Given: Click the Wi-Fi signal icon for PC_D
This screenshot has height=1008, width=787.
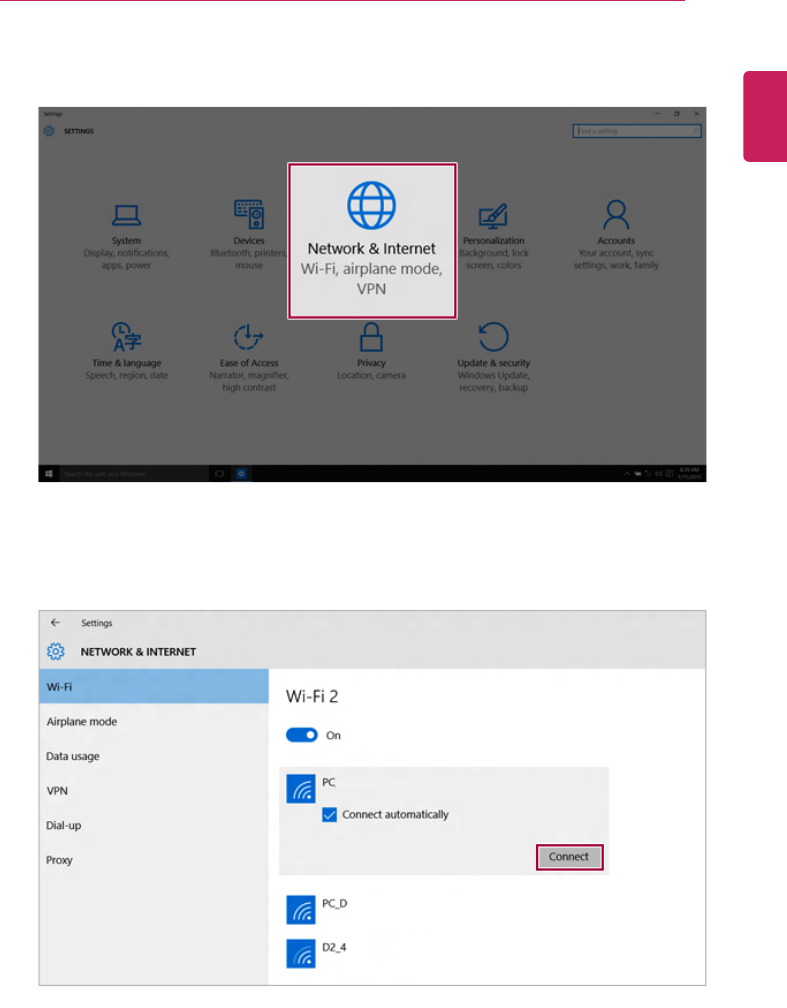Looking at the screenshot, I should [x=301, y=910].
